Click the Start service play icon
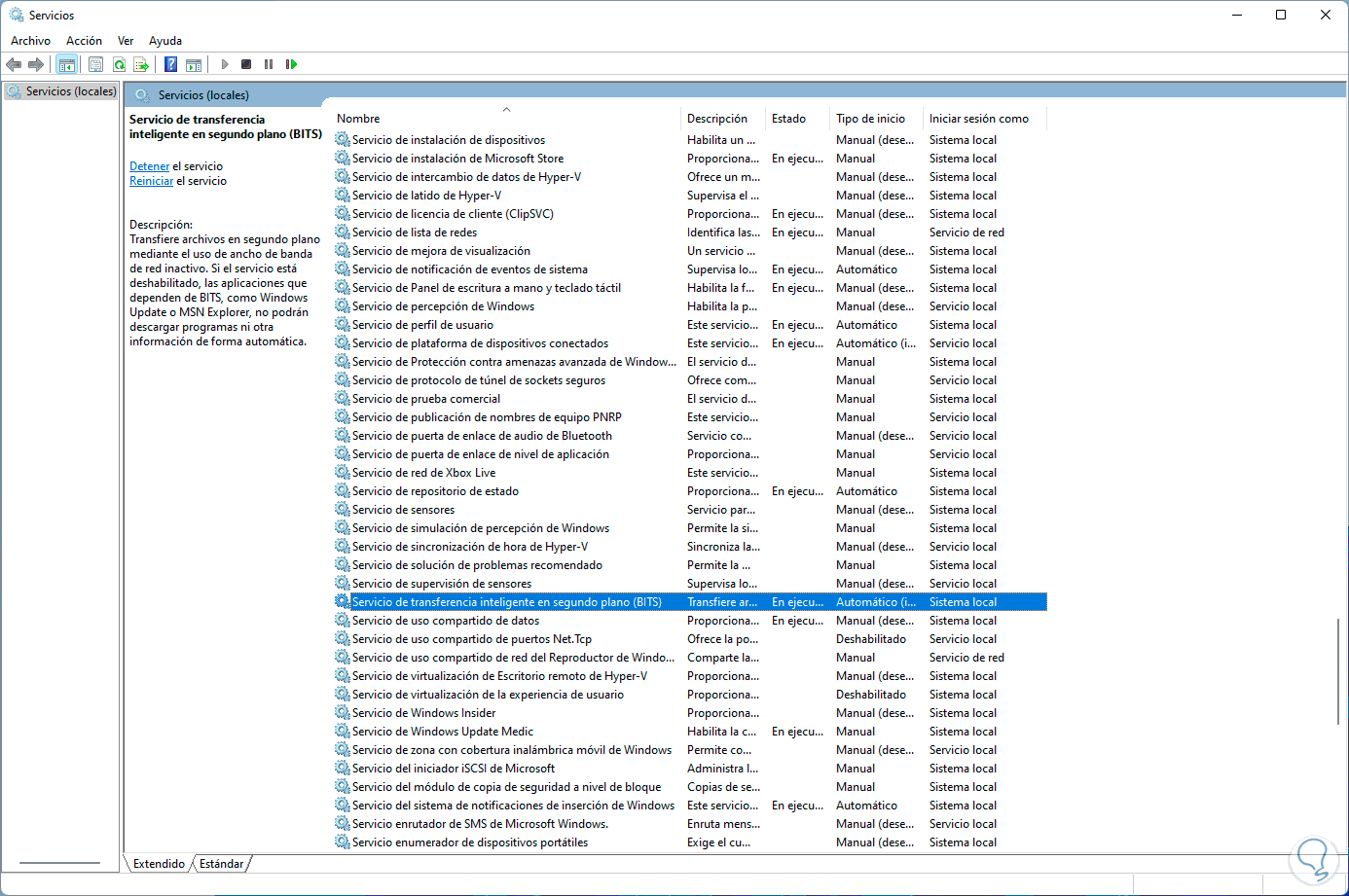The image size is (1349, 896). [225, 64]
